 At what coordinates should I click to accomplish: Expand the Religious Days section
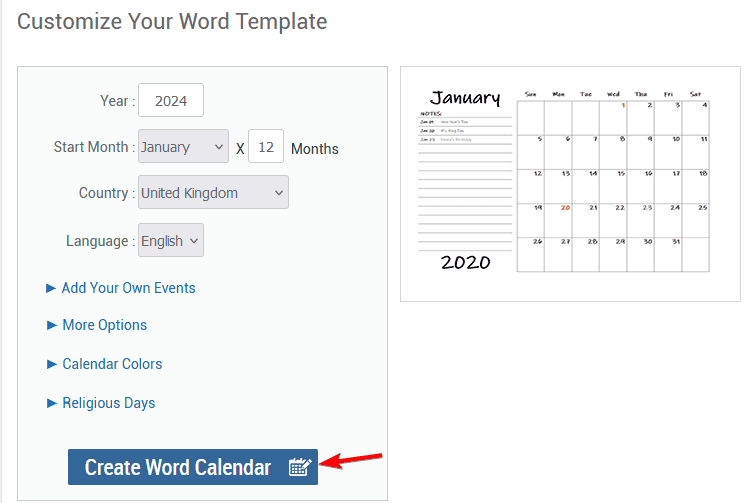click(x=109, y=403)
